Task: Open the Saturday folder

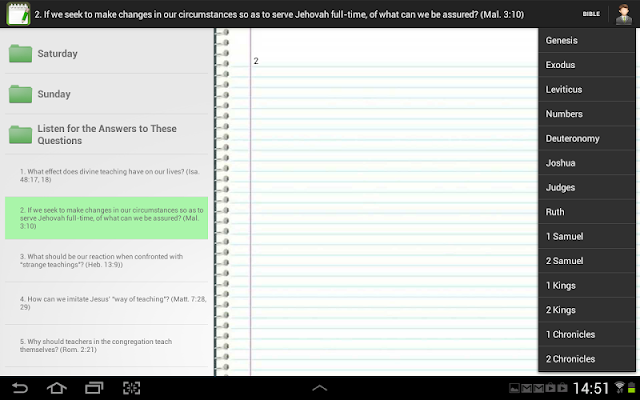Action: click(107, 53)
